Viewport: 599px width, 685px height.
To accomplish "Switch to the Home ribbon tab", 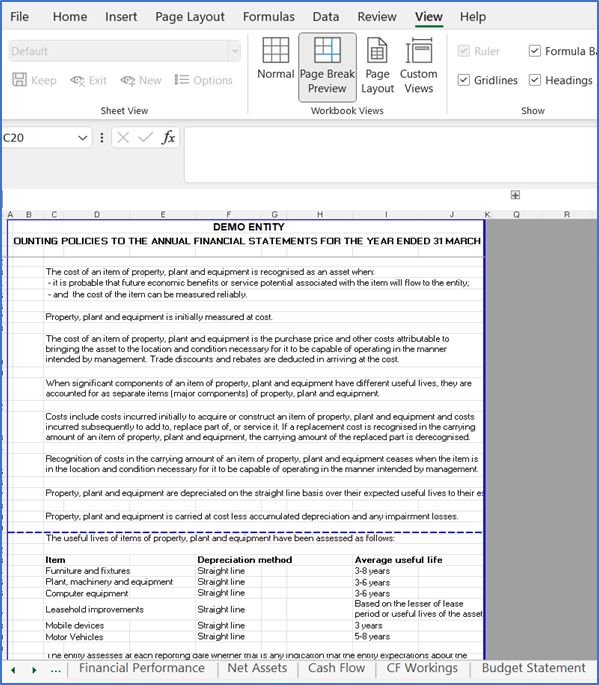I will [x=70, y=17].
